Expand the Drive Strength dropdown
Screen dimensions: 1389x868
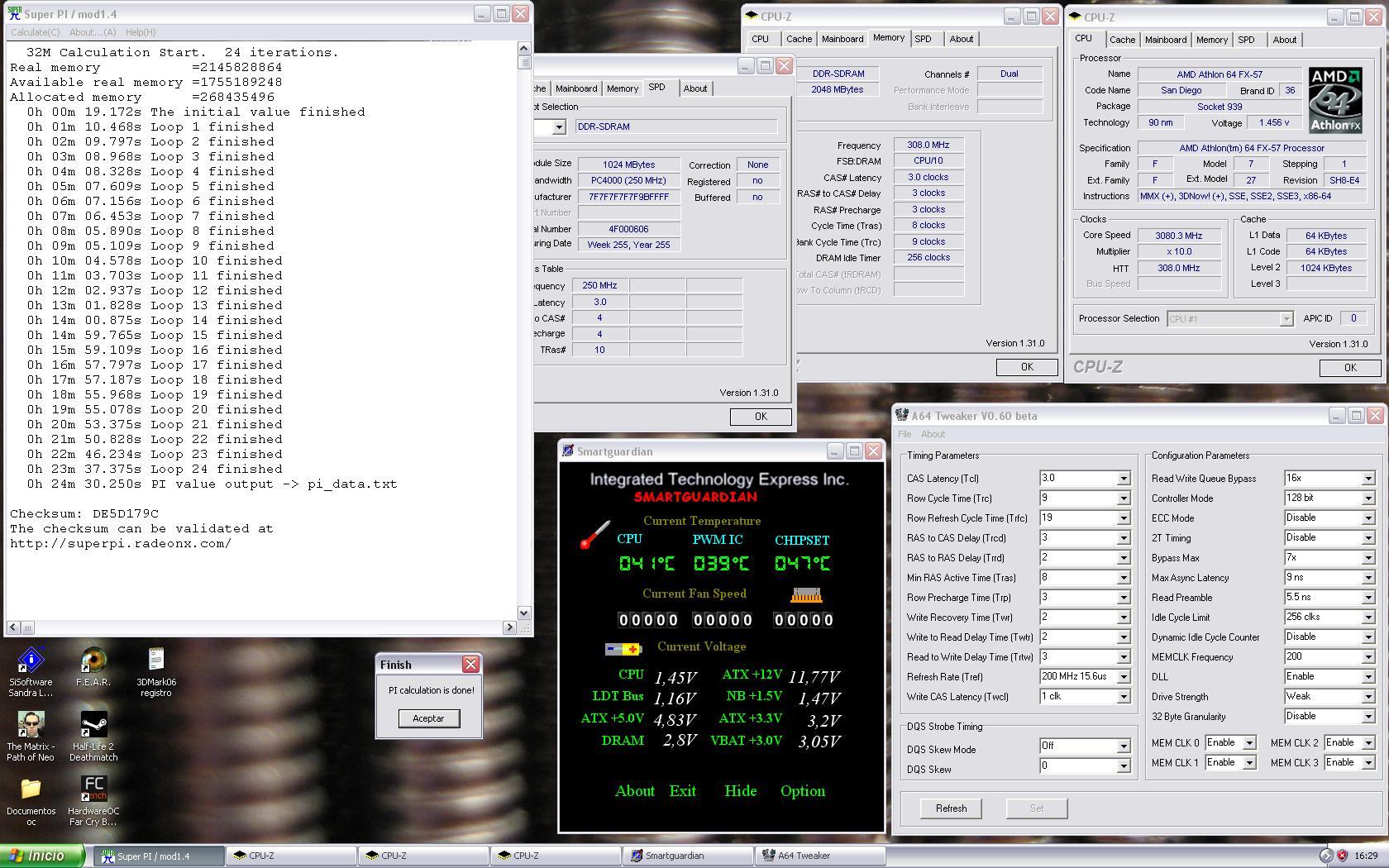[x=1368, y=697]
